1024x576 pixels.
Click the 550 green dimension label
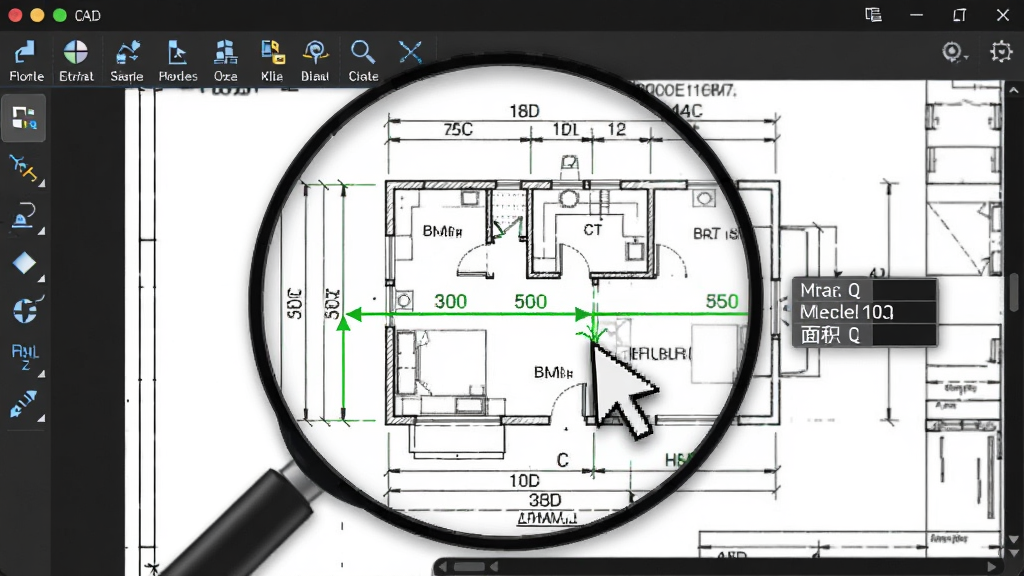pos(722,302)
